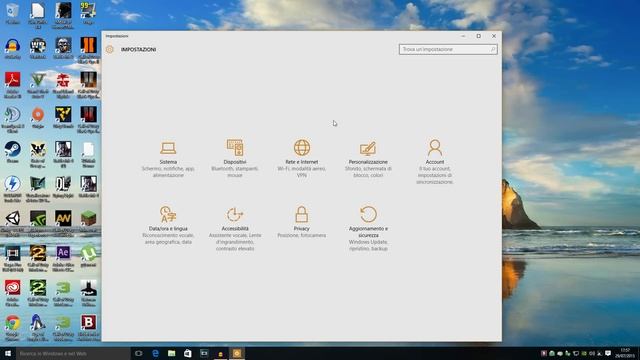The height and width of the screenshot is (360, 640).
Task: Select the TeamSpeak 3 Client desktop icon
Action: (12, 120)
